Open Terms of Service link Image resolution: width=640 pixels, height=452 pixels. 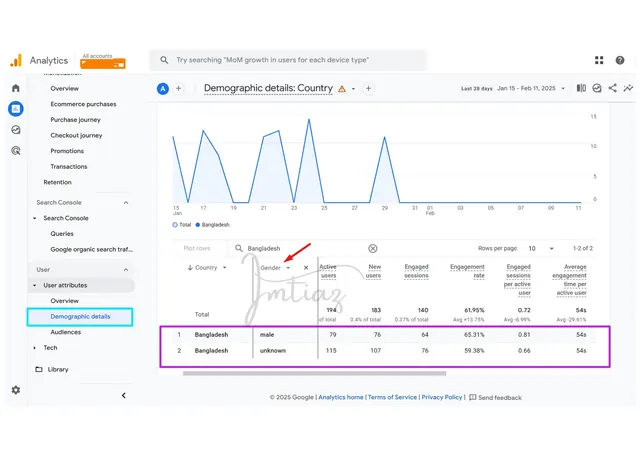[392, 397]
